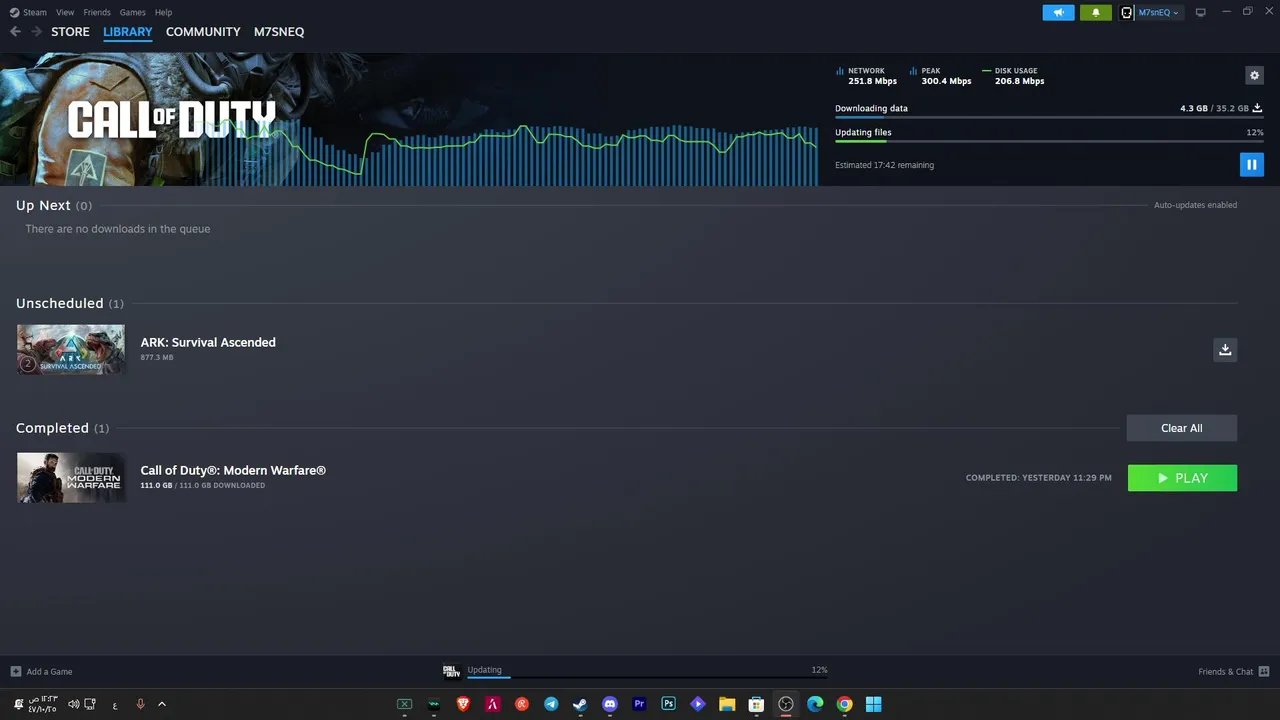Open Premiere Pro from taskbar
Viewport: 1280px width, 720px height.
click(x=639, y=704)
